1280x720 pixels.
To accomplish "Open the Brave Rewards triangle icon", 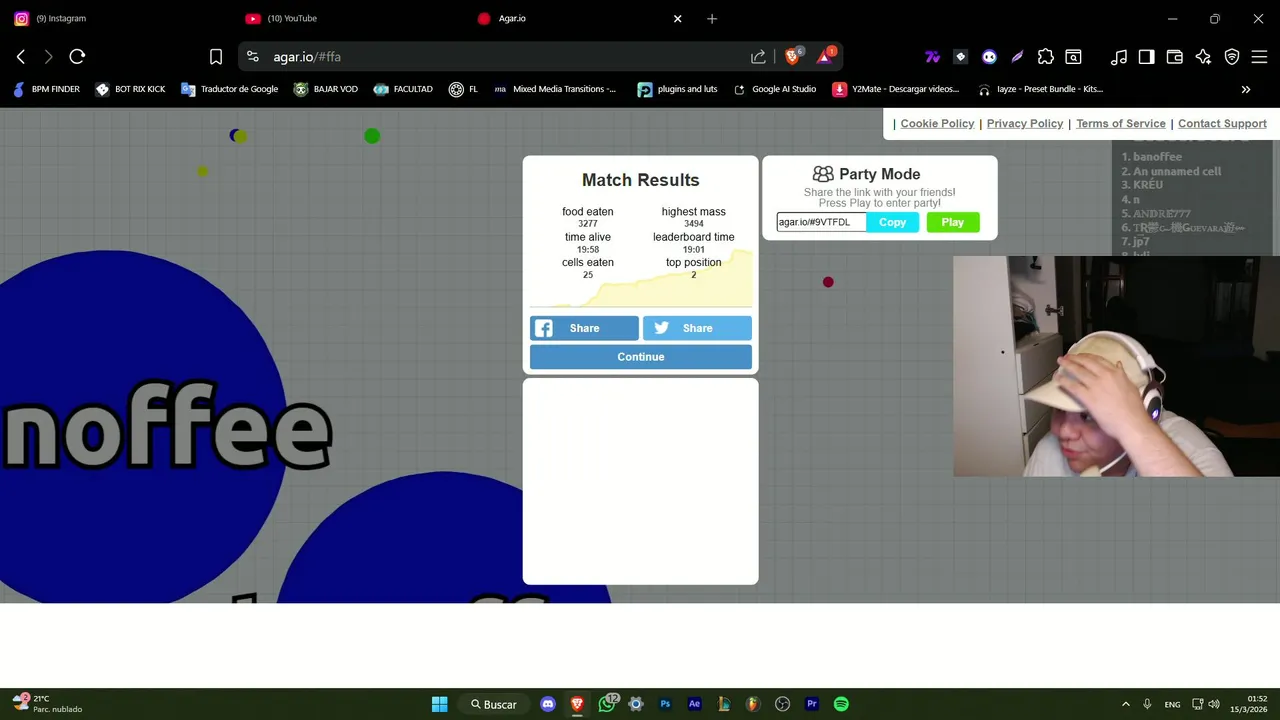I will tap(825, 57).
